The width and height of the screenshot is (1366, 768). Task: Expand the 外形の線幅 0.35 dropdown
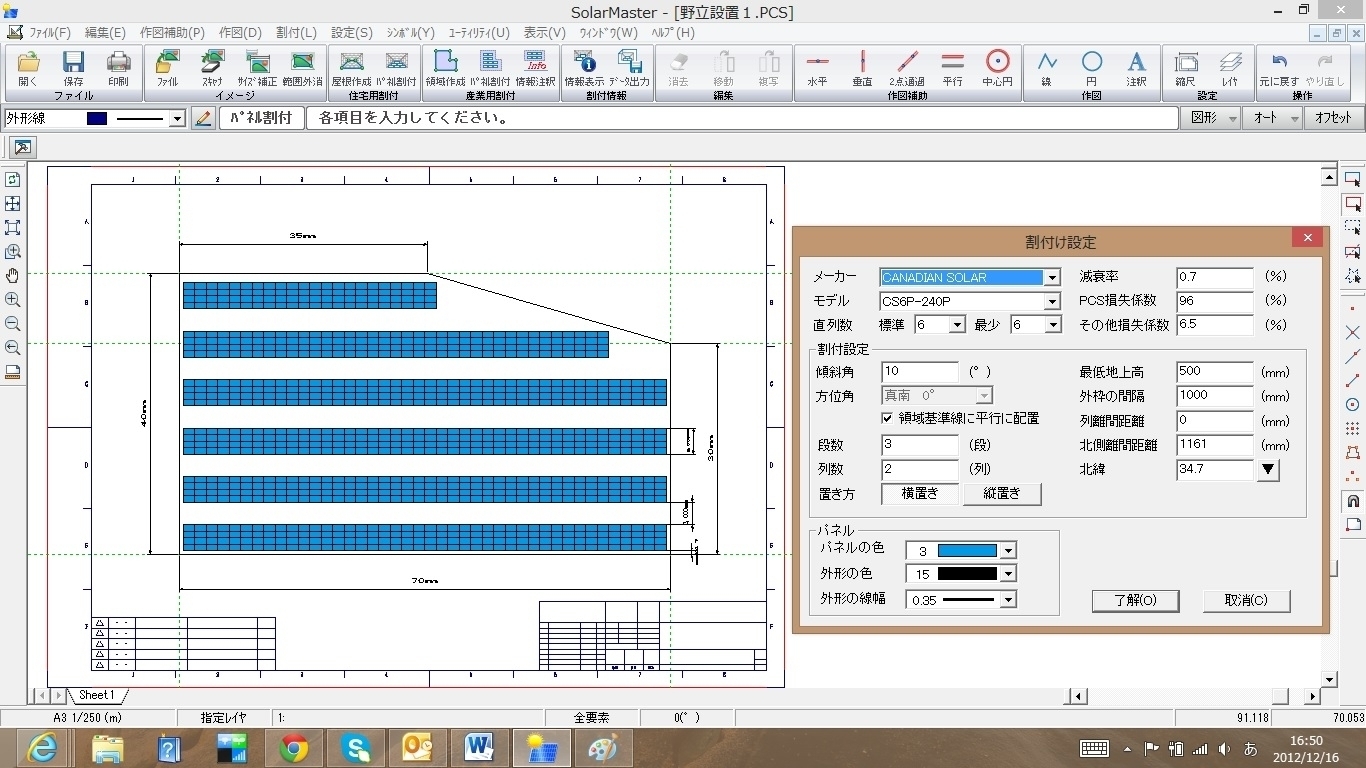tap(1008, 600)
